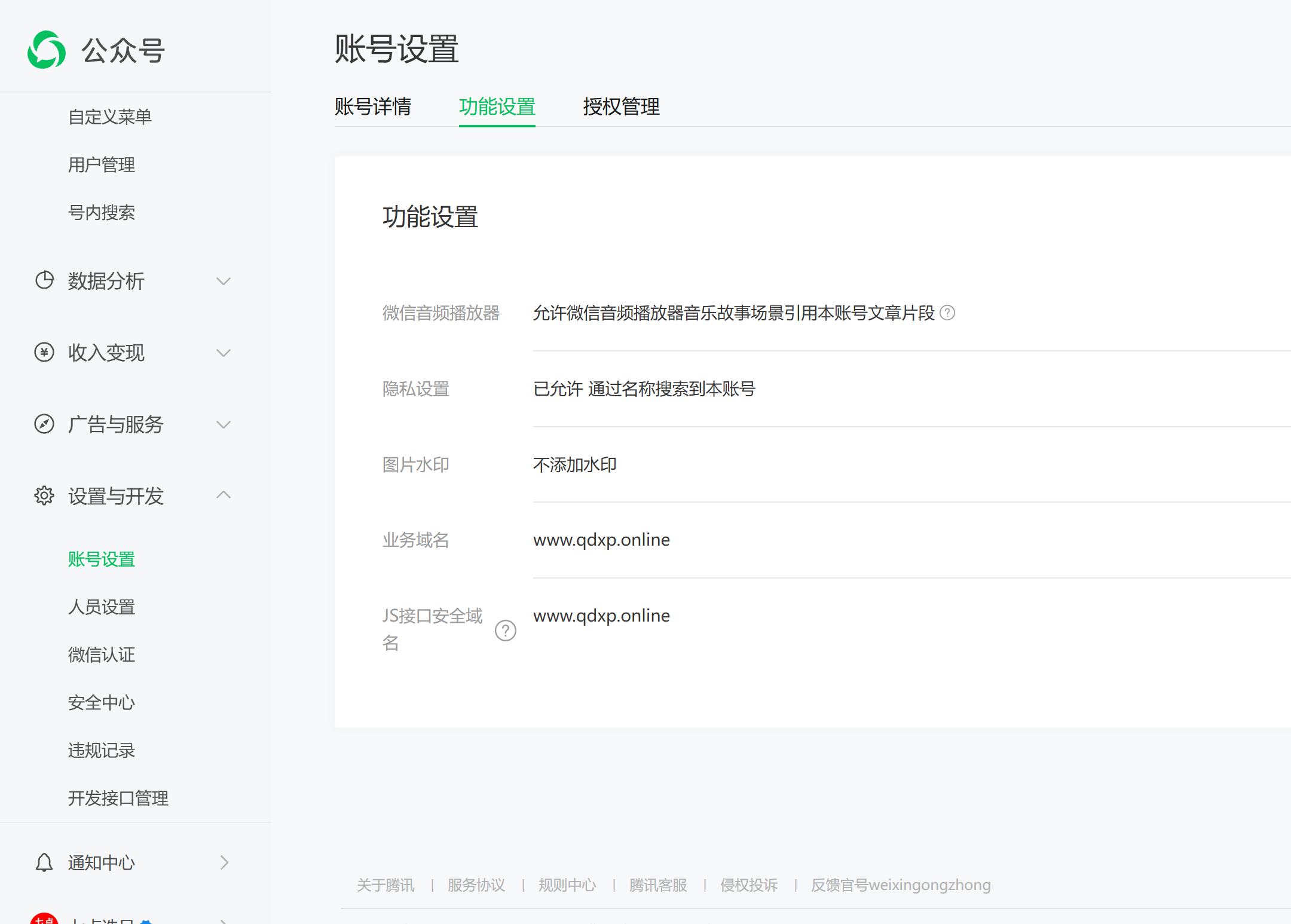This screenshot has width=1291, height=924.
Task: Click the 通知中心 bell icon
Action: click(44, 862)
